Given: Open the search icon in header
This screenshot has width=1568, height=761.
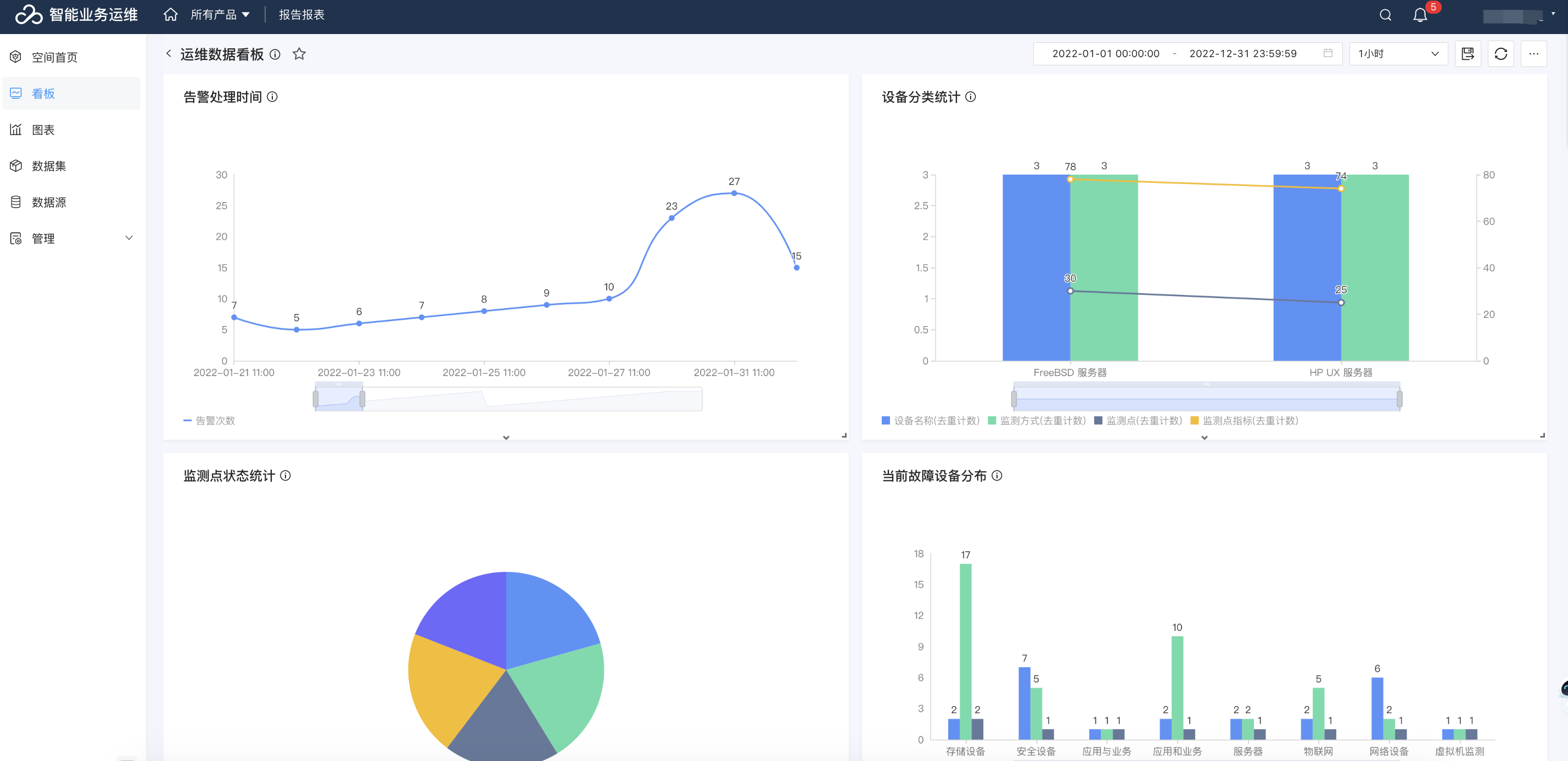Looking at the screenshot, I should 1385,15.
